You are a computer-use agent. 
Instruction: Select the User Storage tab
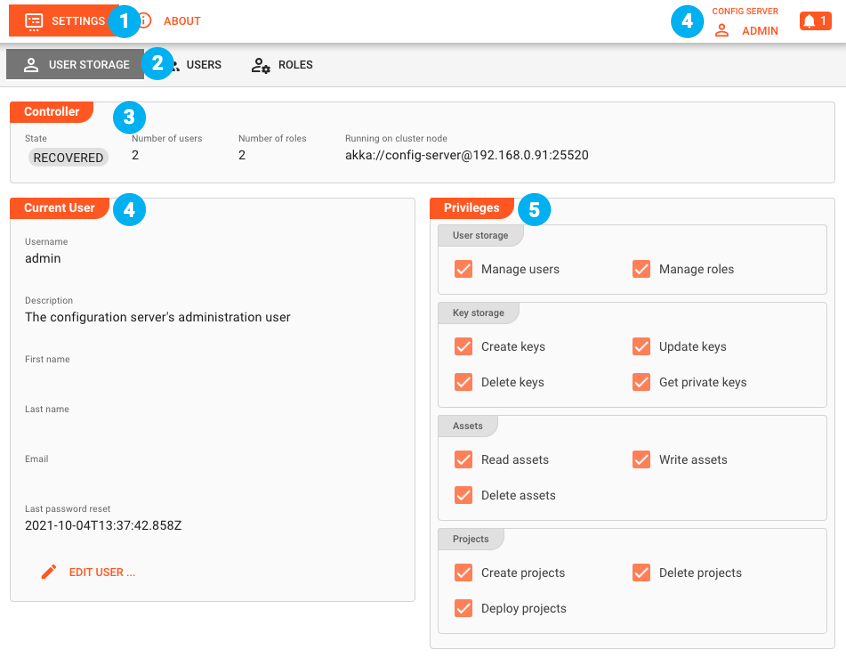coord(88,65)
